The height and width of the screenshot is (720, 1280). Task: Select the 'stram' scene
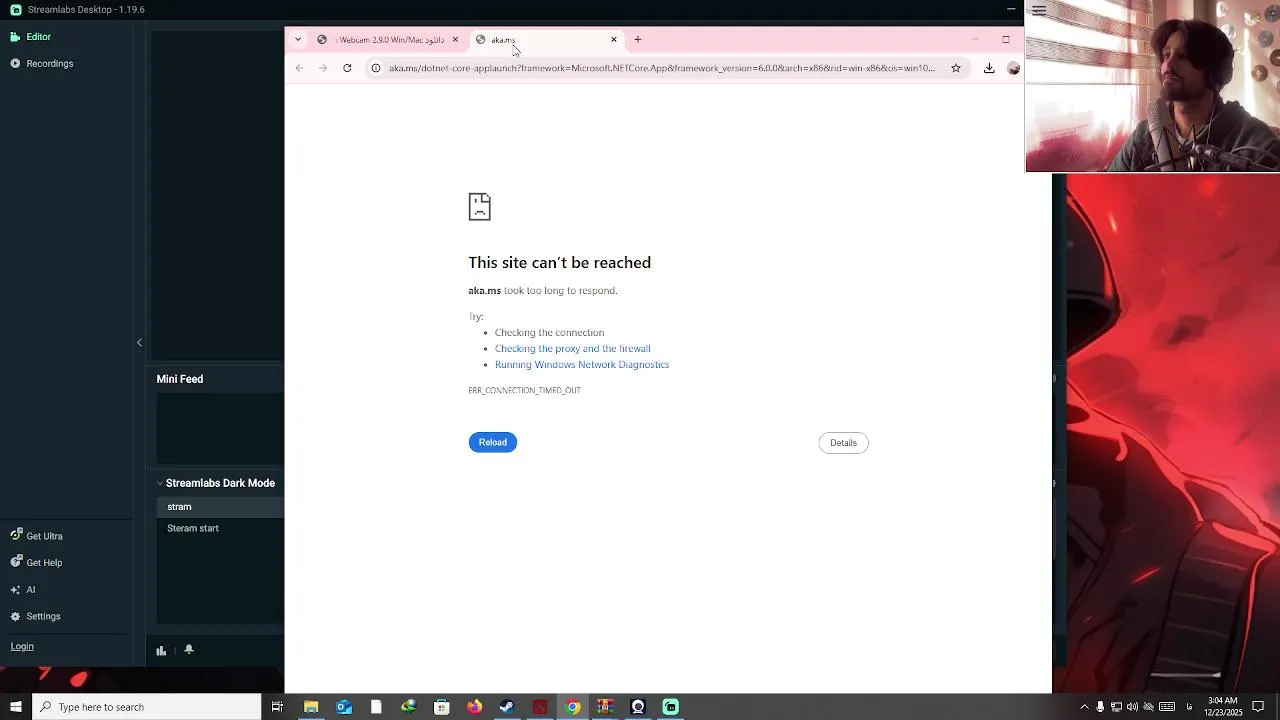click(x=220, y=507)
